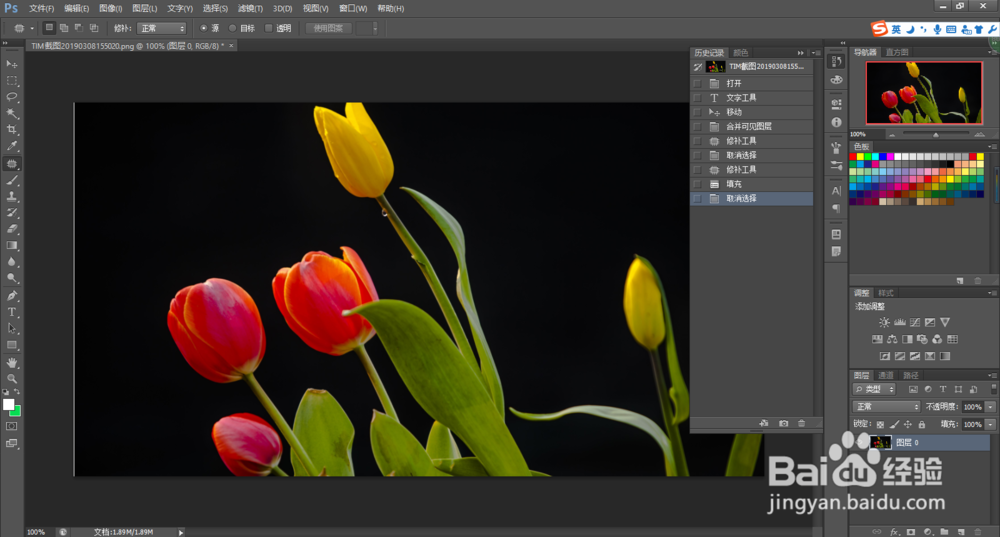Select the Patch tool in the toolbox
The image size is (1000, 537).
(11, 164)
